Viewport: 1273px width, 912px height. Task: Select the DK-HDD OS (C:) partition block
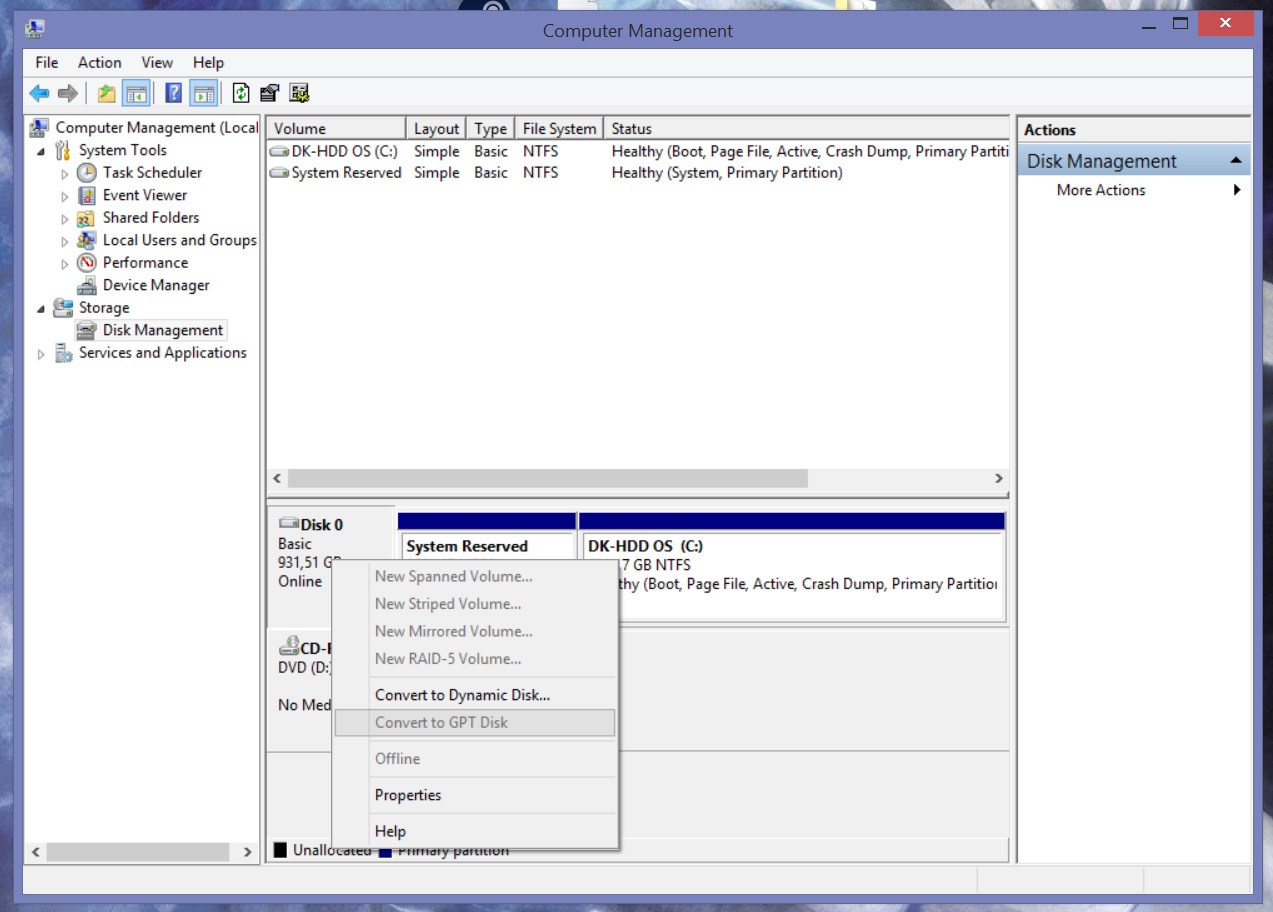(x=792, y=568)
